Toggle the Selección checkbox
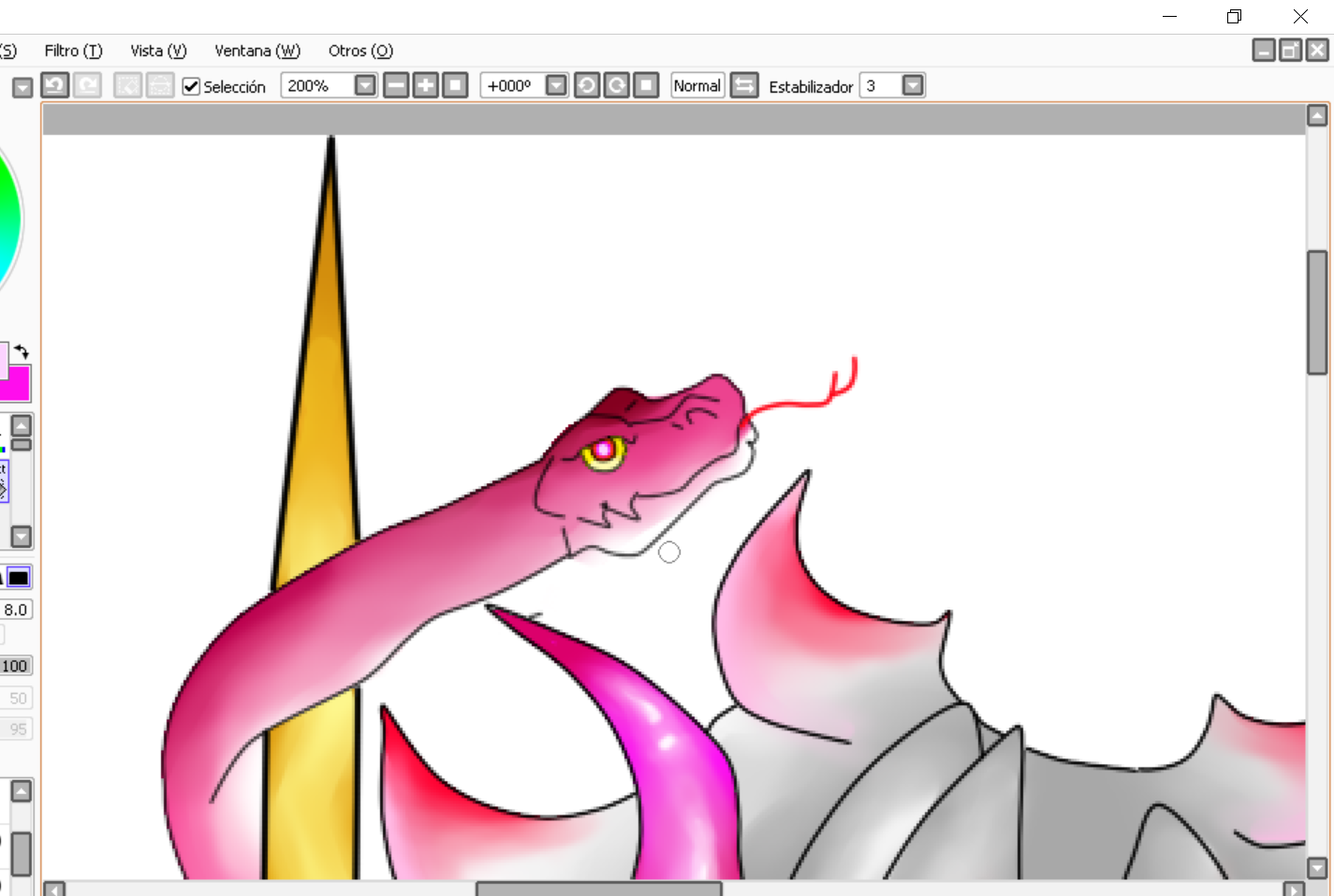The height and width of the screenshot is (896, 1334). tap(191, 86)
